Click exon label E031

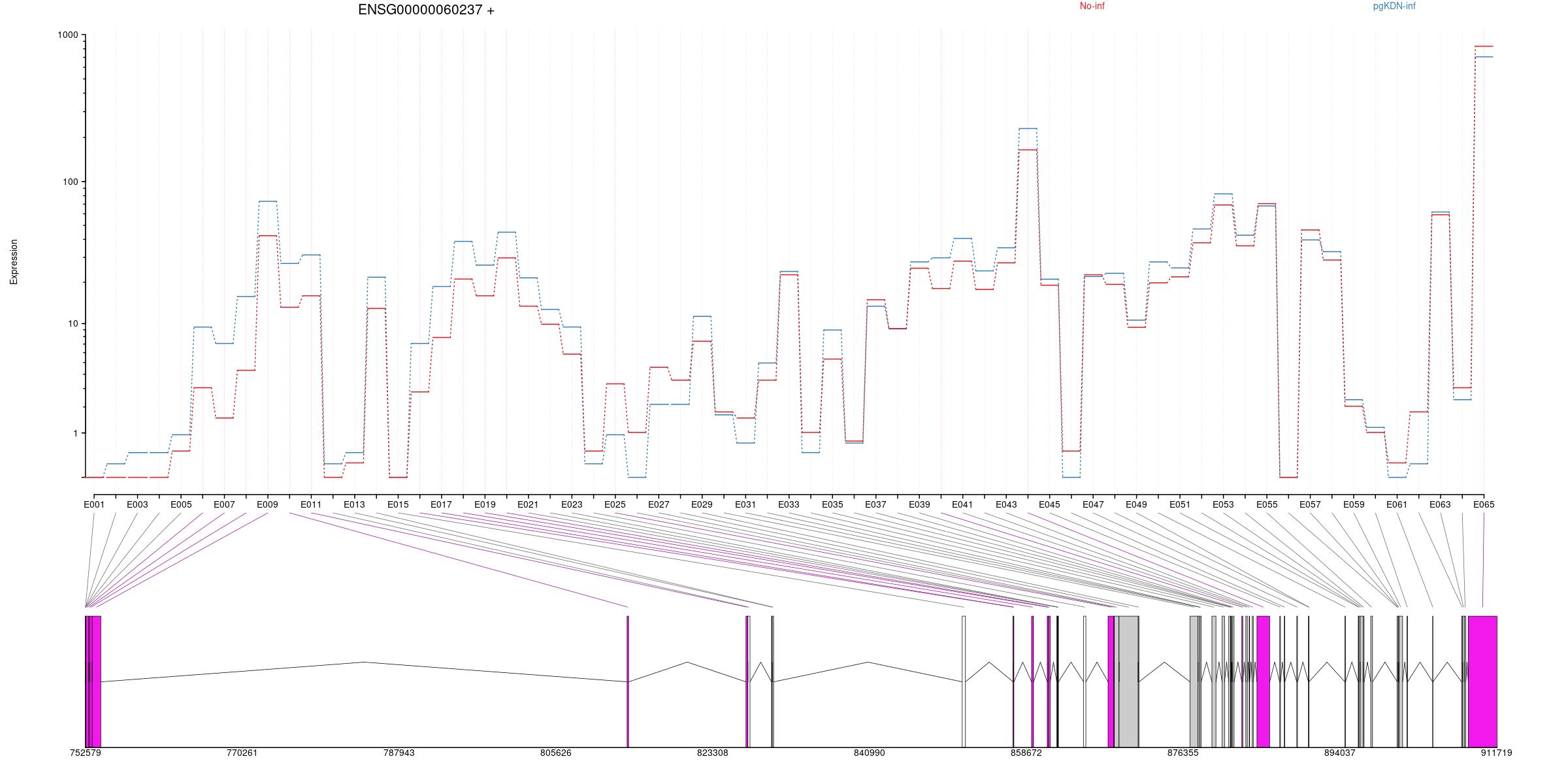745,504
